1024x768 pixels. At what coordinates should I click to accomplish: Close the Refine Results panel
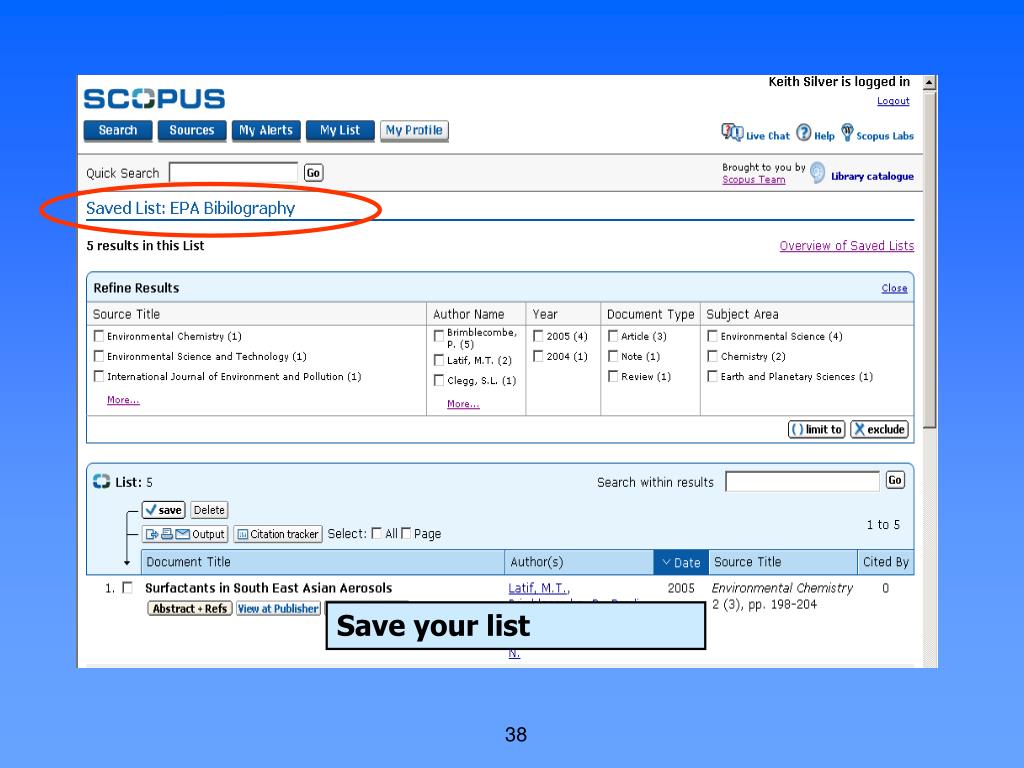click(x=894, y=288)
